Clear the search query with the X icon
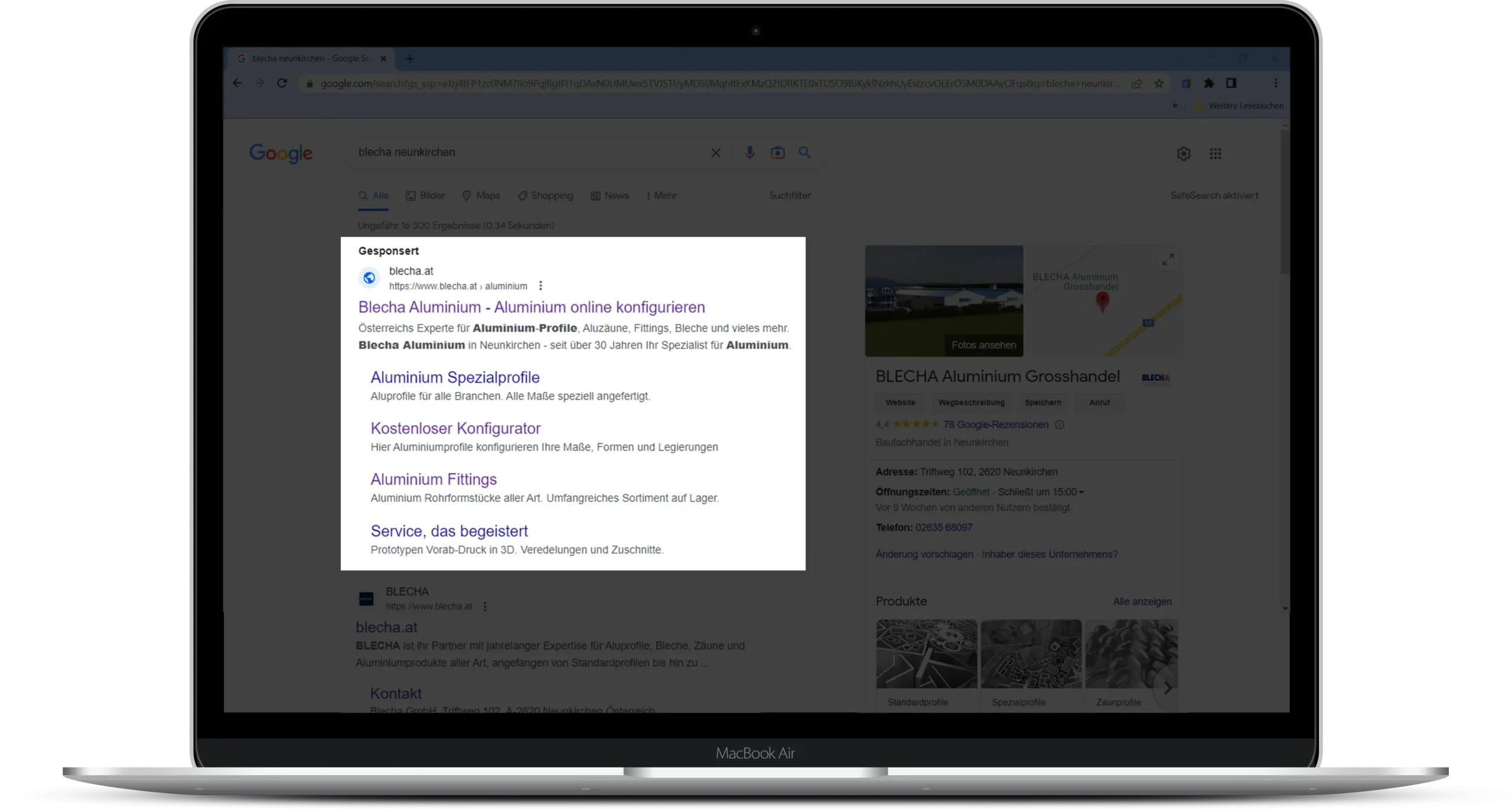This screenshot has height=810, width=1512. 715,153
